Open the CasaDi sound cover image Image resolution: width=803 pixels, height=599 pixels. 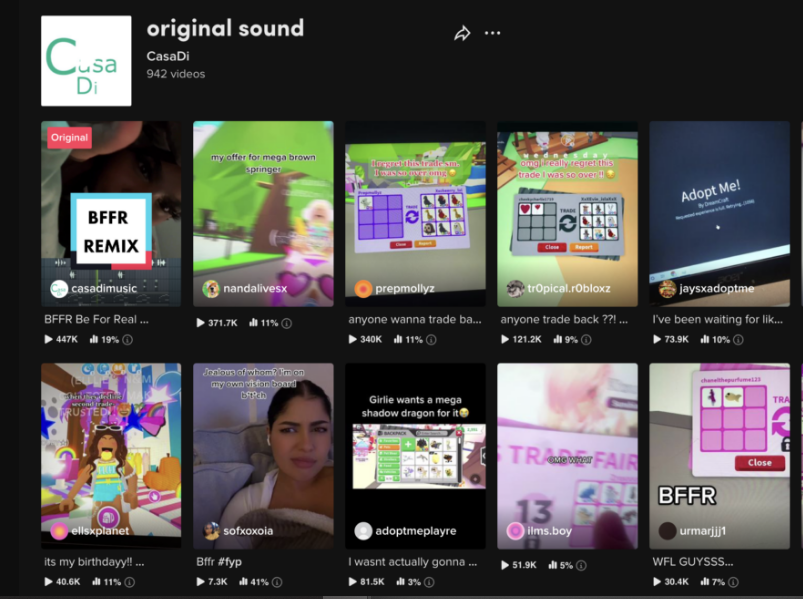tap(86, 61)
